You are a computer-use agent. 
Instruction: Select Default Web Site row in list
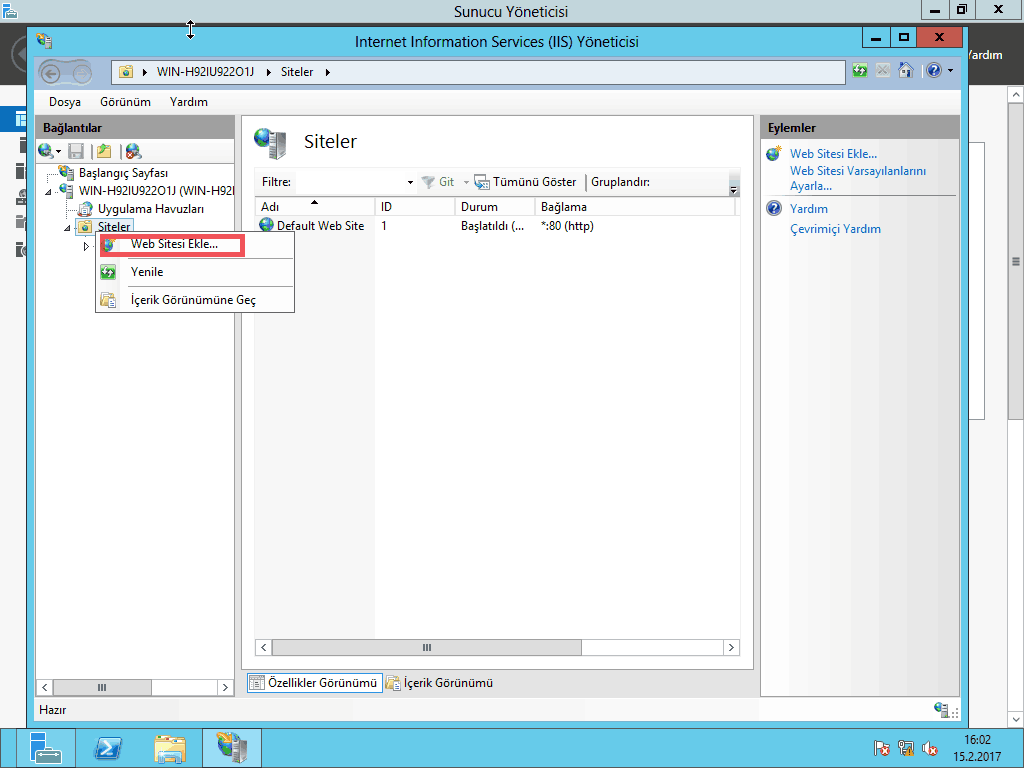pyautogui.click(x=320, y=226)
